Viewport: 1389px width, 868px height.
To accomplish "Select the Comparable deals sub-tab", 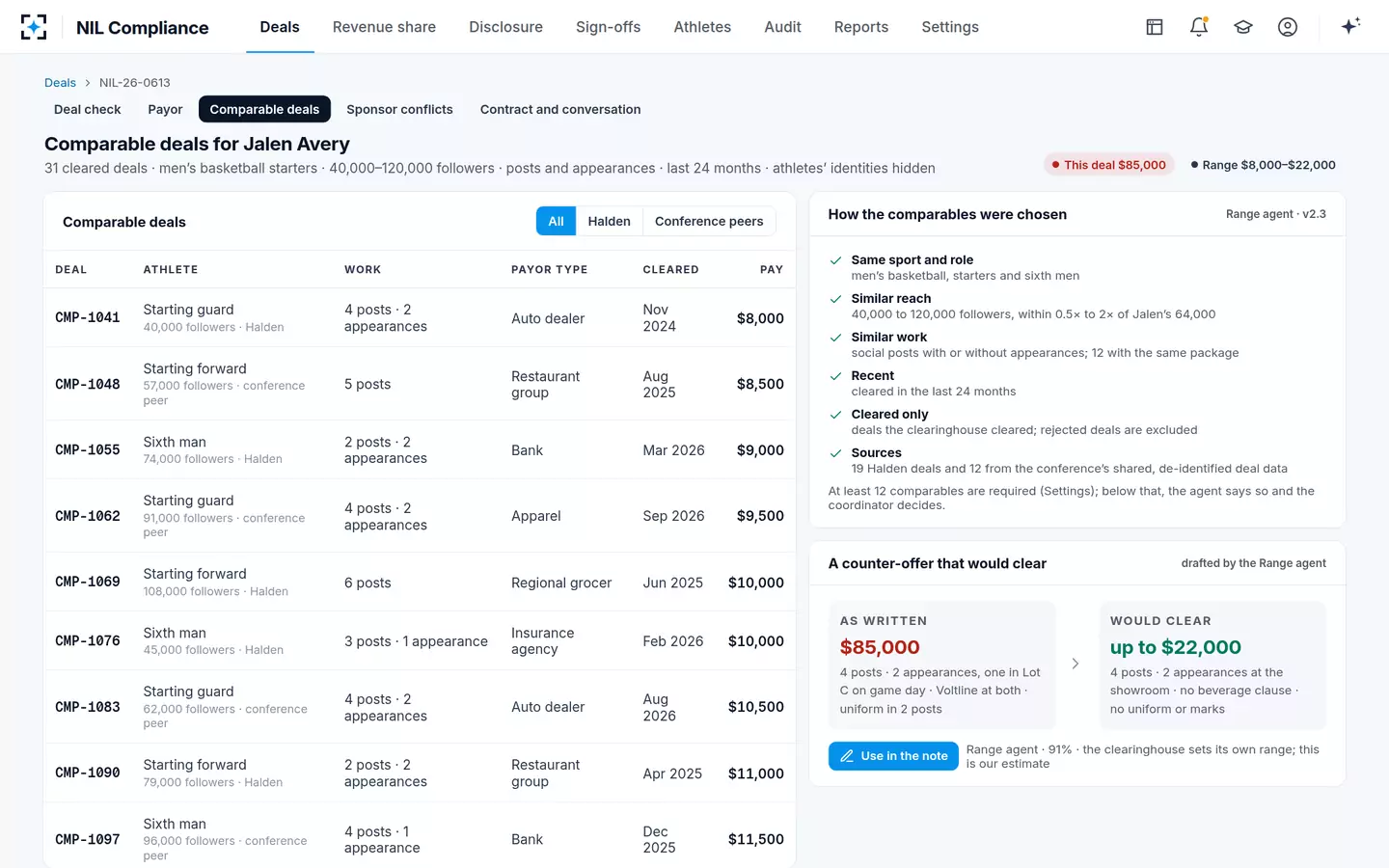I will pyautogui.click(x=264, y=109).
